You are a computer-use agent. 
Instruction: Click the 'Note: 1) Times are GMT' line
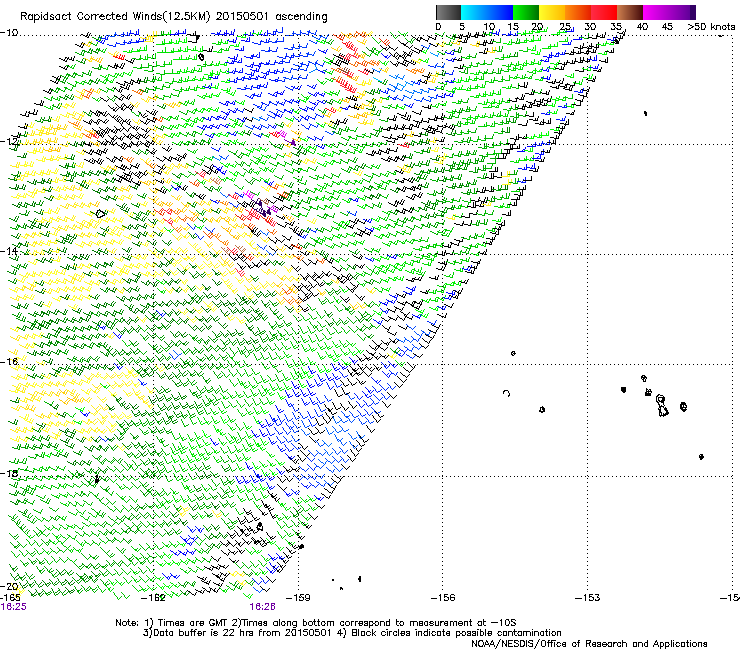pos(315,623)
